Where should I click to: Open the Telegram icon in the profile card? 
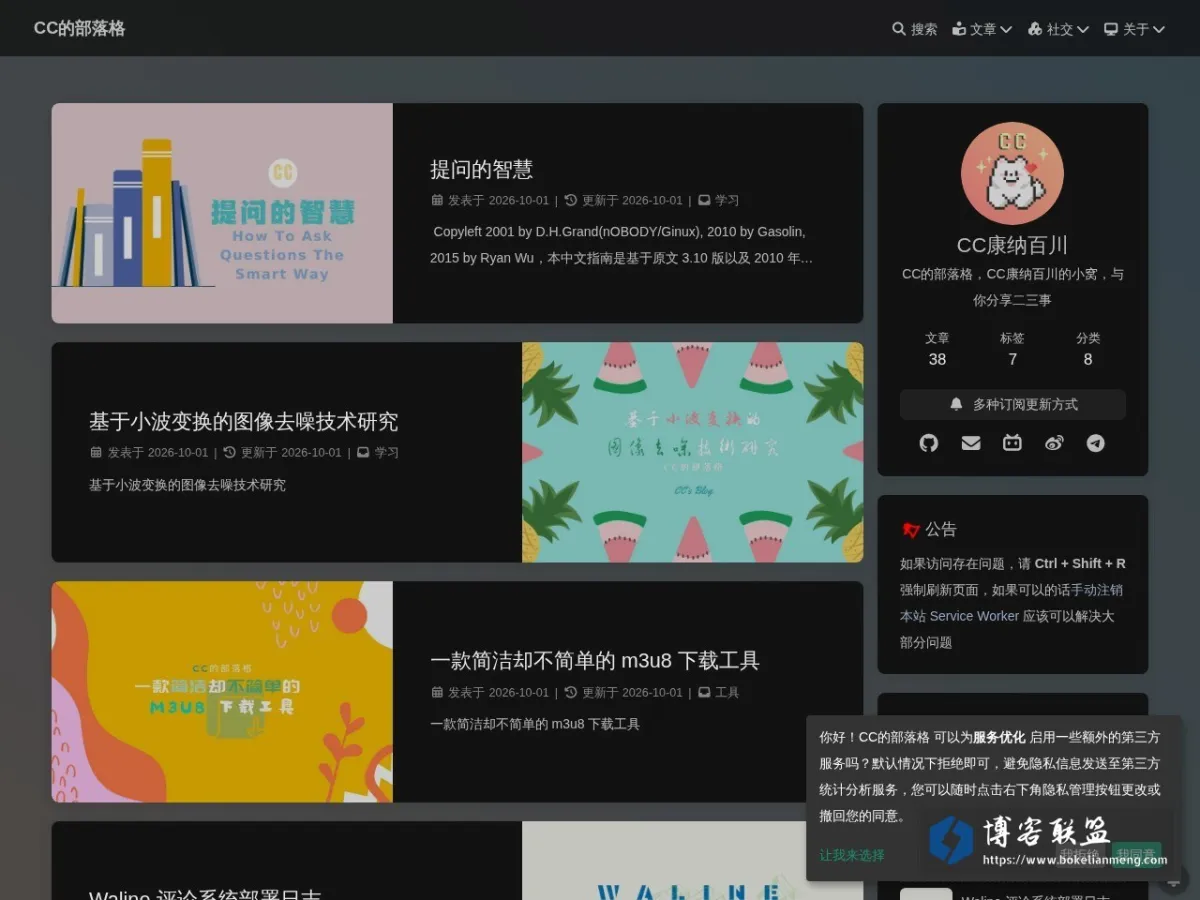tap(1096, 443)
